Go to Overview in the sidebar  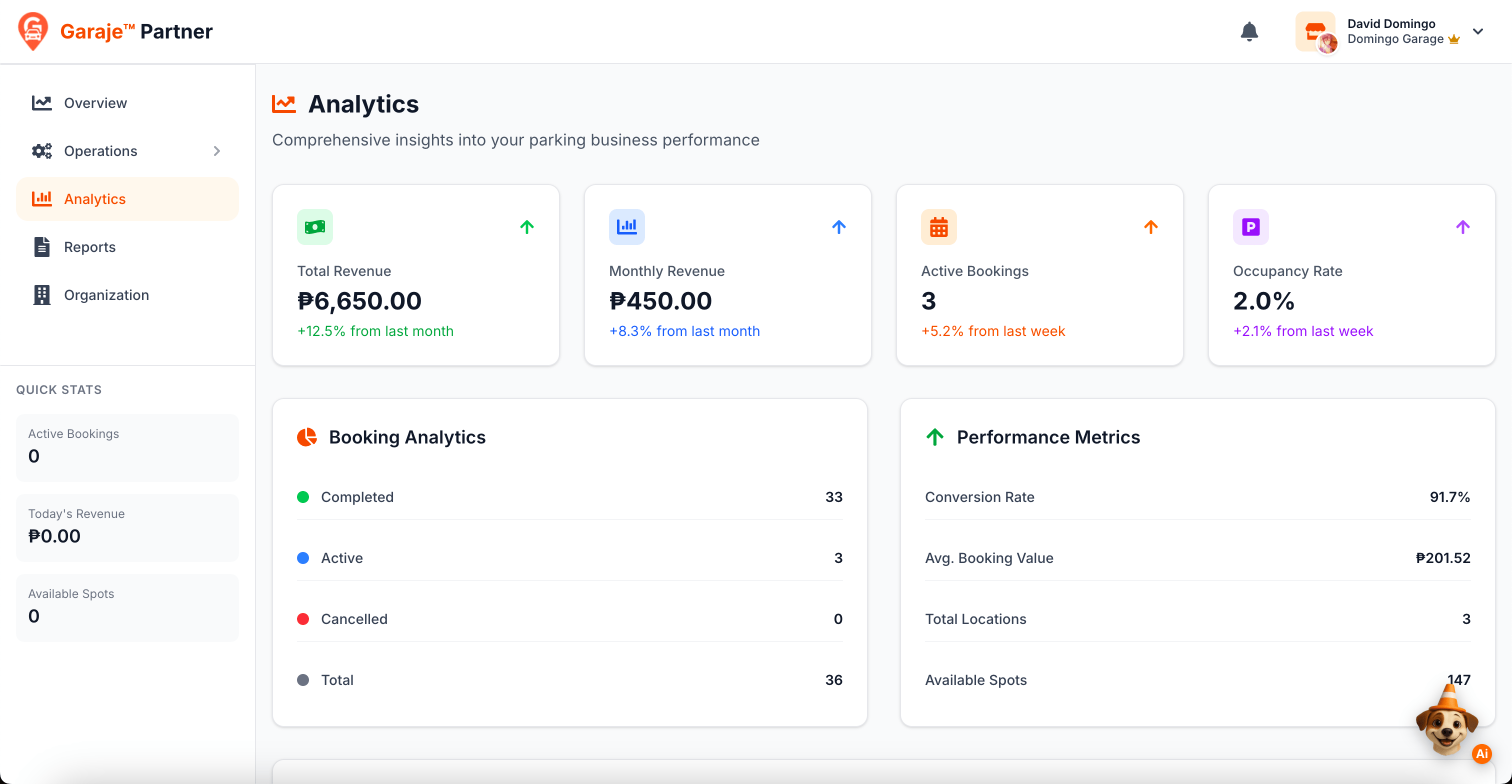click(x=95, y=102)
